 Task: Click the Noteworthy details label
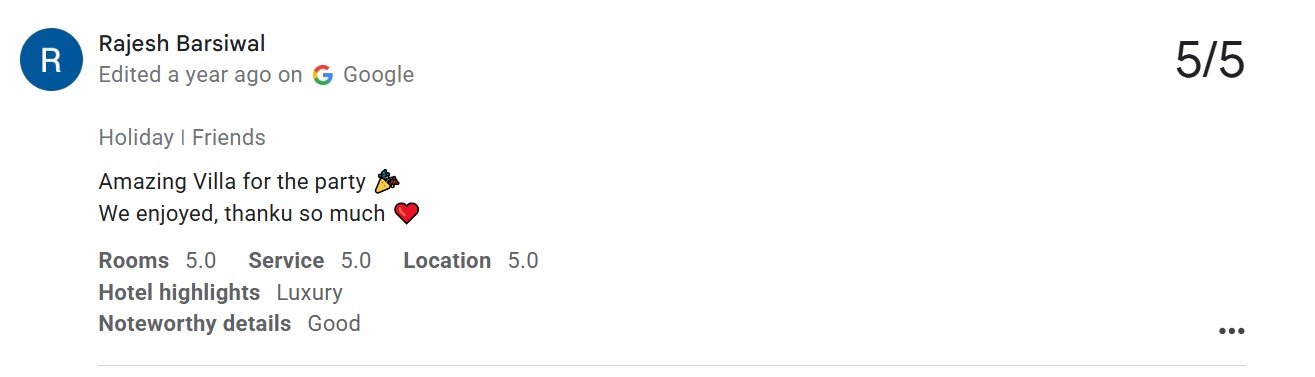pos(195,324)
